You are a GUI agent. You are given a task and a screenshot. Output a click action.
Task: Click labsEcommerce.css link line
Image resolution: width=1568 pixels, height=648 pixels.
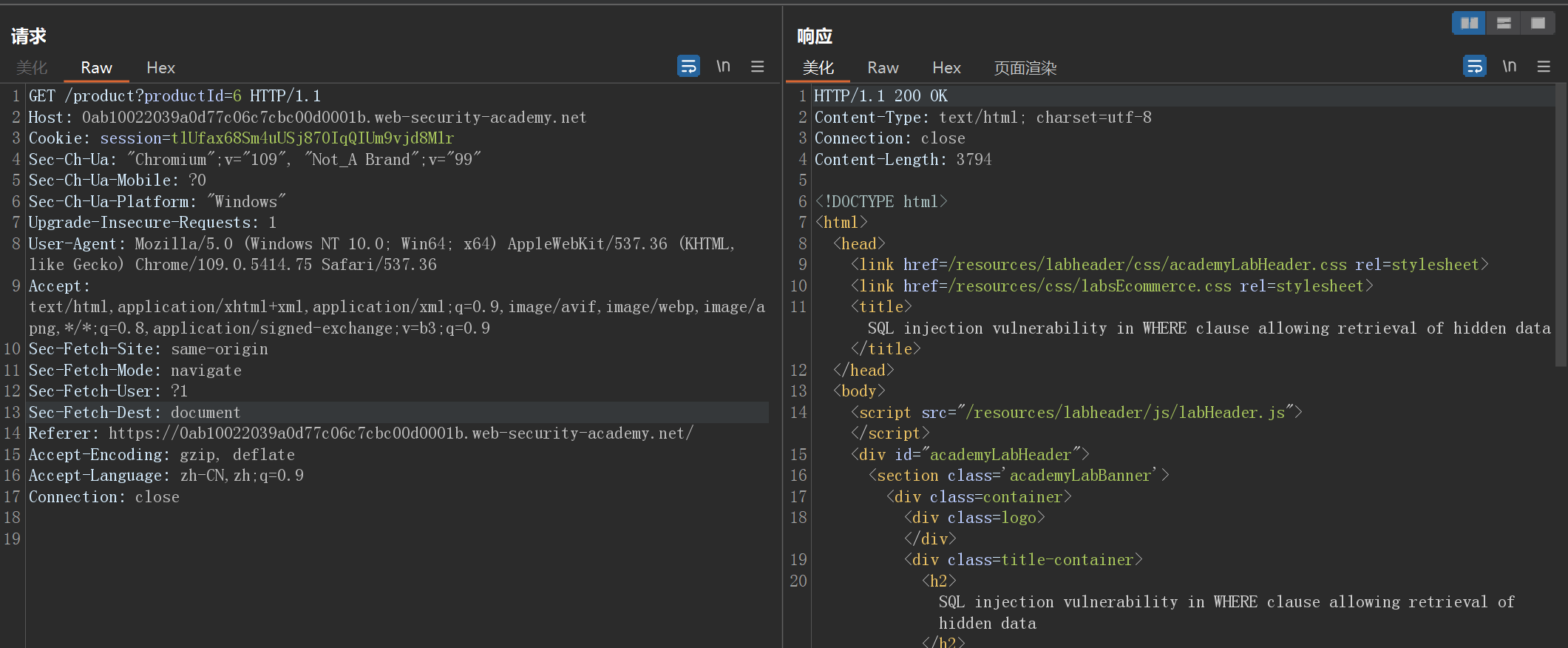(1112, 286)
